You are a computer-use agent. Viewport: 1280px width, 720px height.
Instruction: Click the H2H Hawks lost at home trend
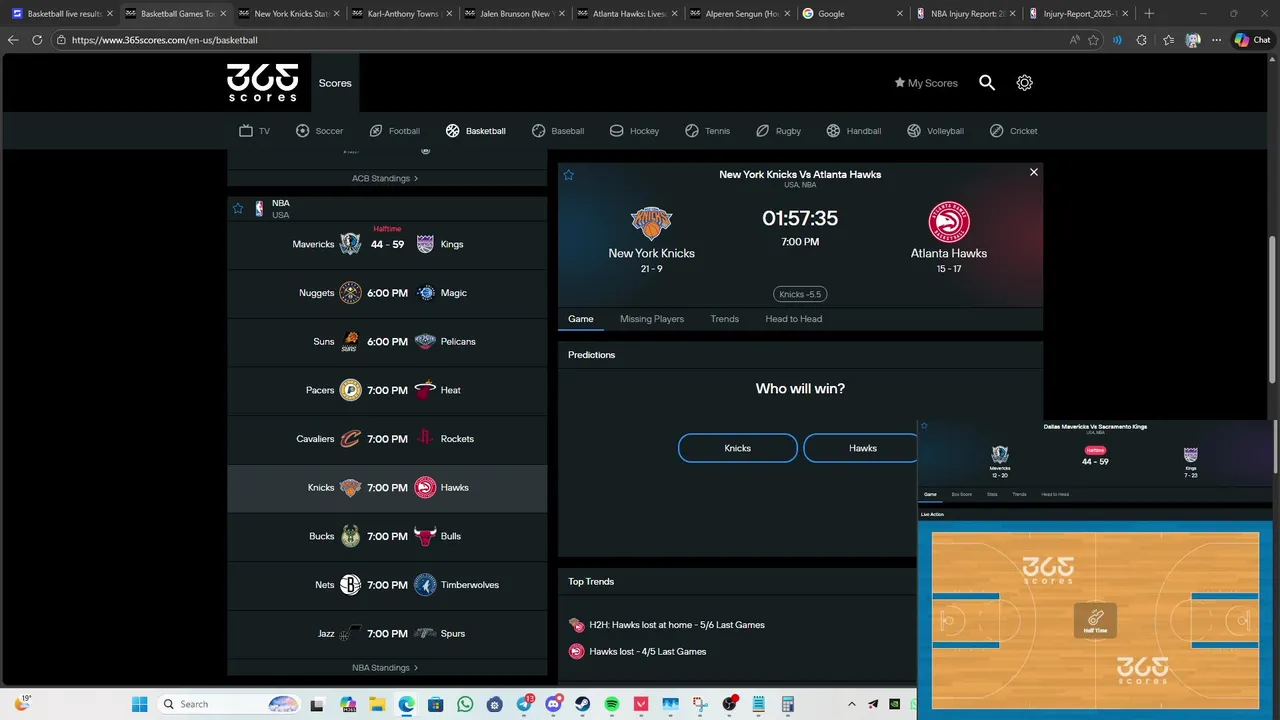(667, 625)
